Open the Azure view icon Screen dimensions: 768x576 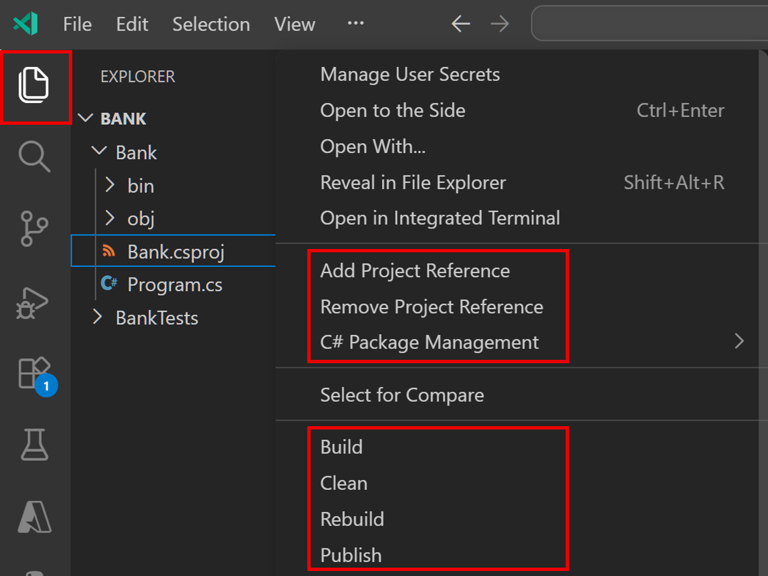click(x=35, y=516)
